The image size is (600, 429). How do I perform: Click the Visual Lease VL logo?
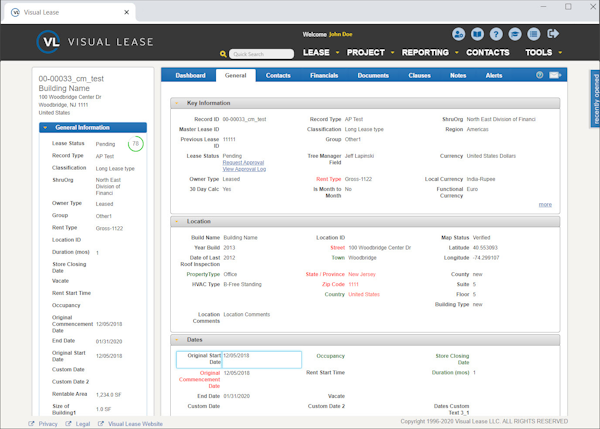[48, 42]
